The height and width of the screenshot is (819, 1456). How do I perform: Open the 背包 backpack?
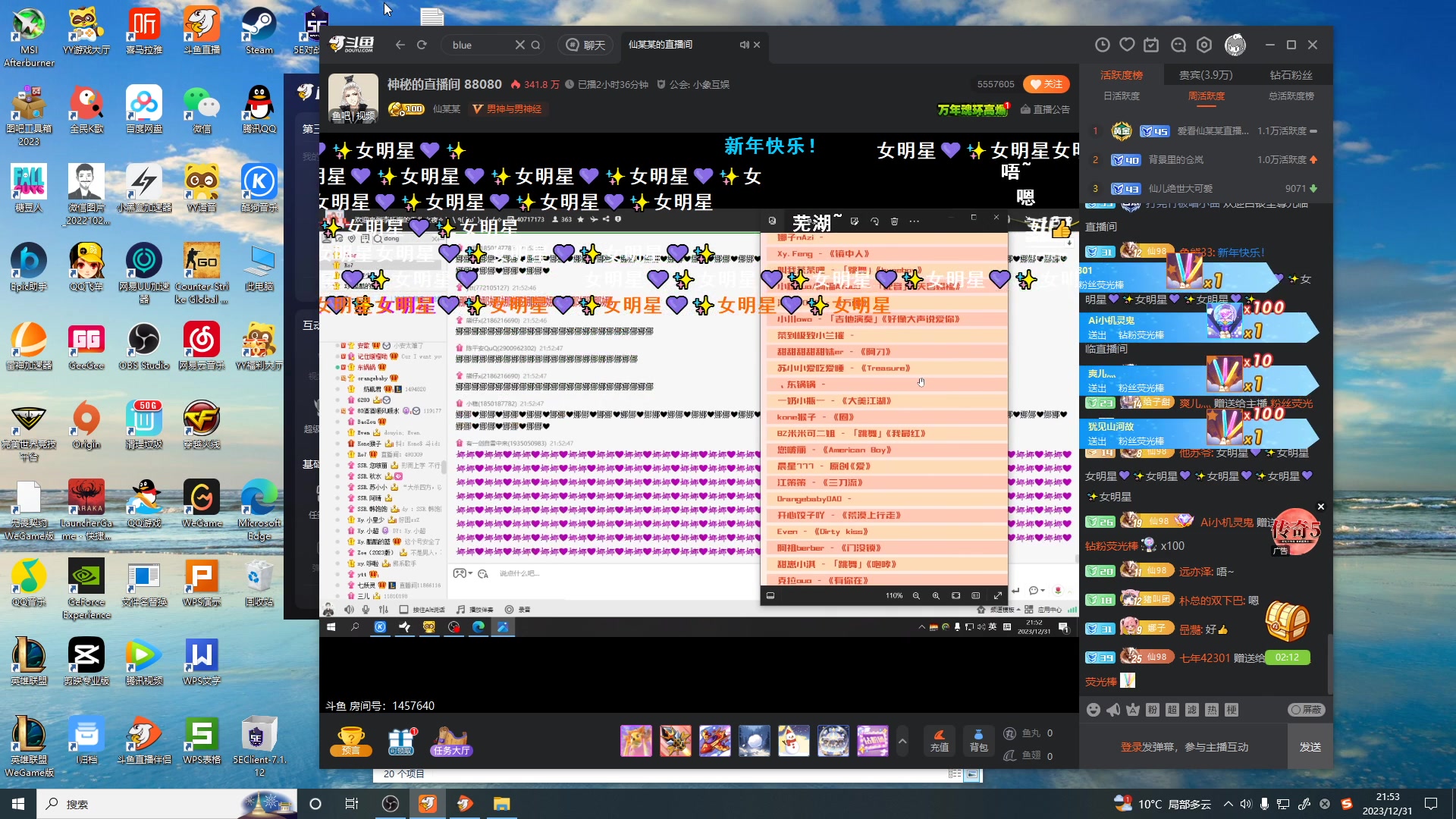pyautogui.click(x=978, y=741)
